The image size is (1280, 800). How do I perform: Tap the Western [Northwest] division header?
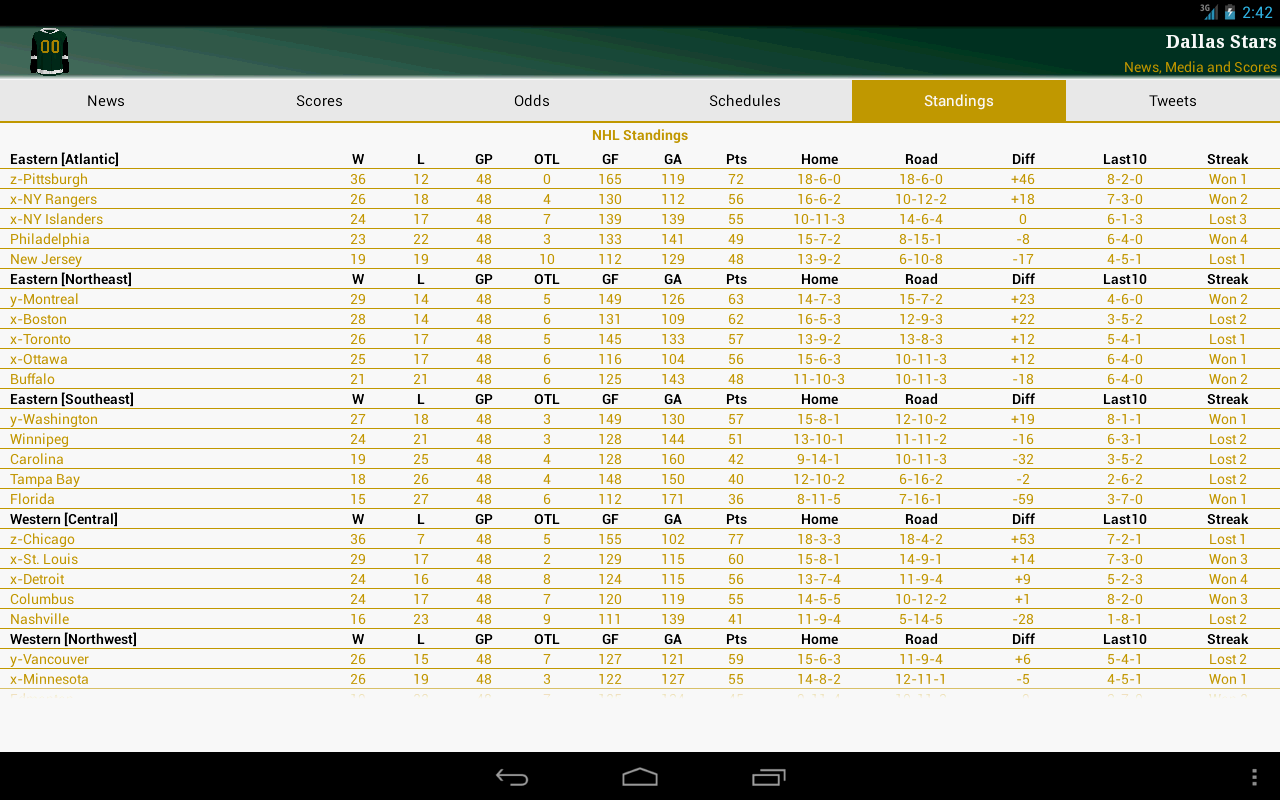74,639
